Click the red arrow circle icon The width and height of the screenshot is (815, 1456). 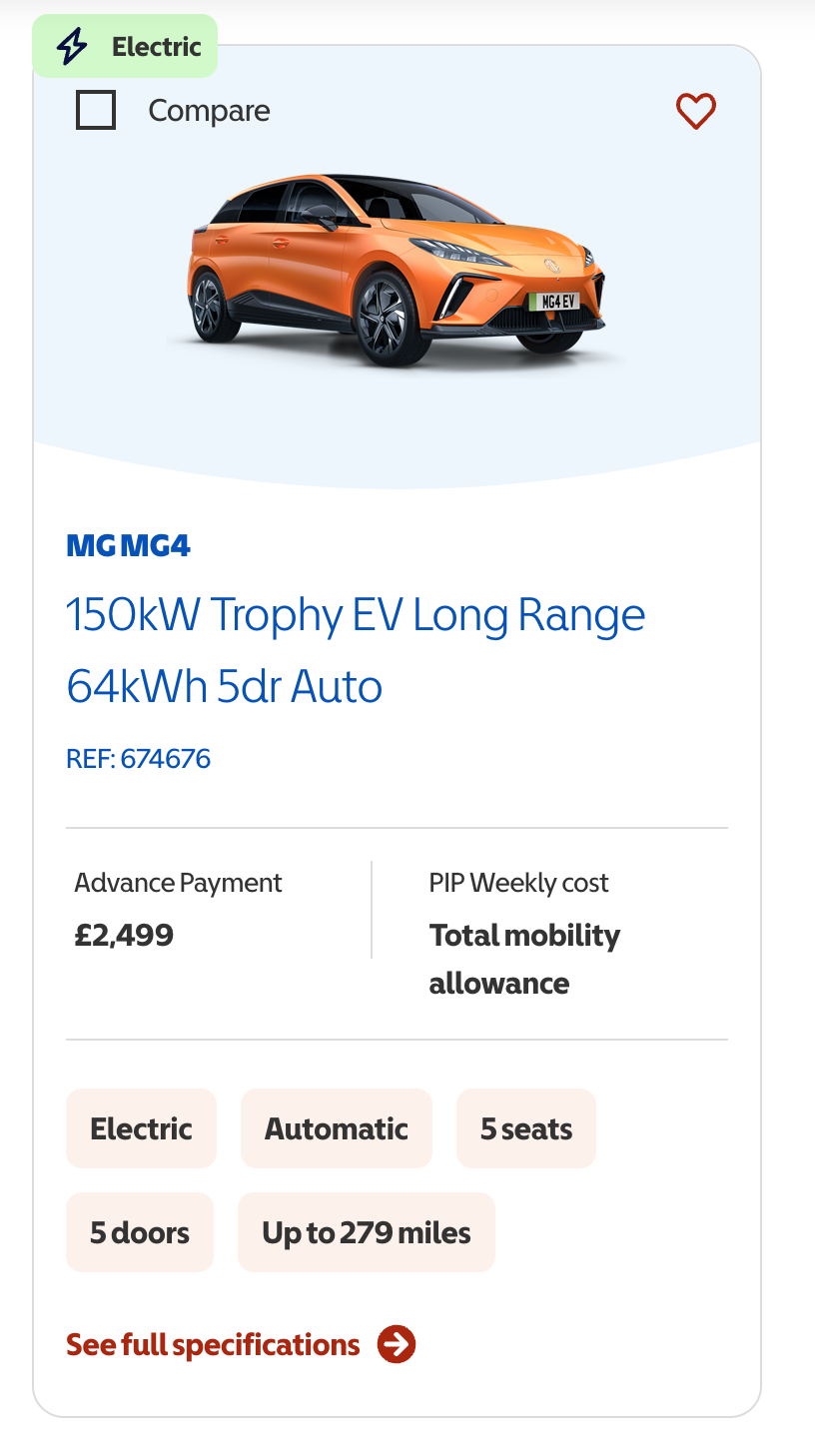point(397,1344)
